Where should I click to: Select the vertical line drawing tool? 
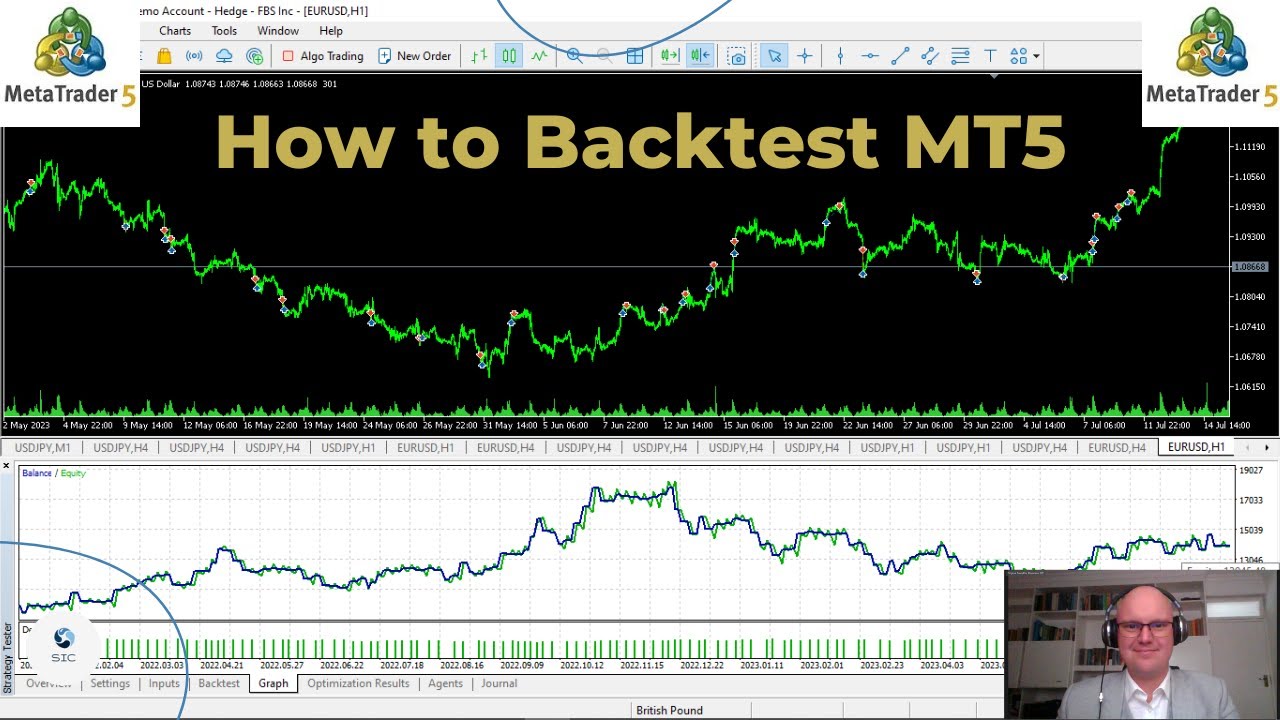point(840,56)
